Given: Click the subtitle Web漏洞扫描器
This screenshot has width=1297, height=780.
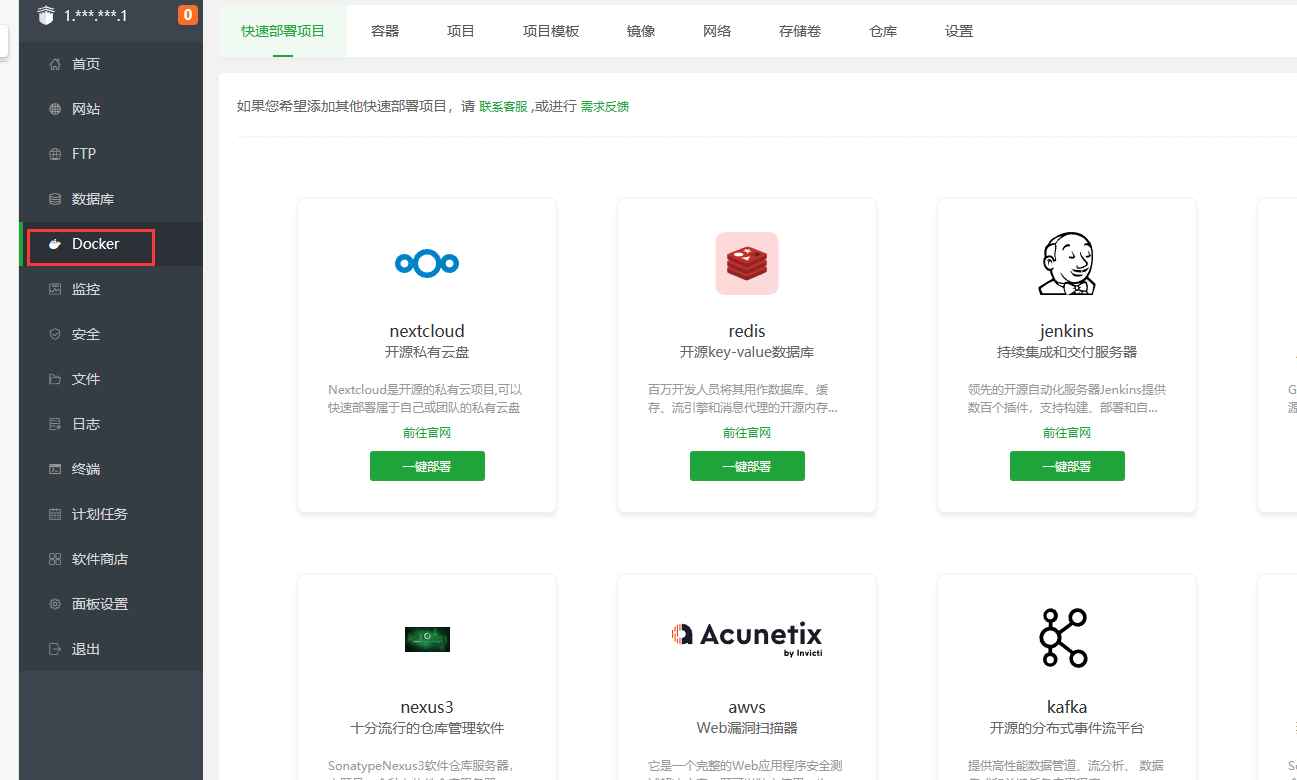Looking at the screenshot, I should pos(747,728).
